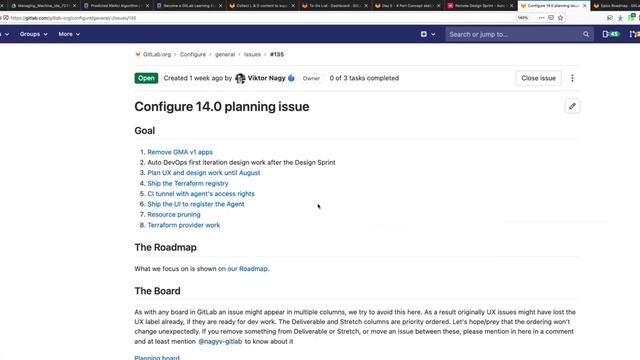Open CI tunnel with agent's access rights
The height and width of the screenshot is (360, 640).
point(201,193)
